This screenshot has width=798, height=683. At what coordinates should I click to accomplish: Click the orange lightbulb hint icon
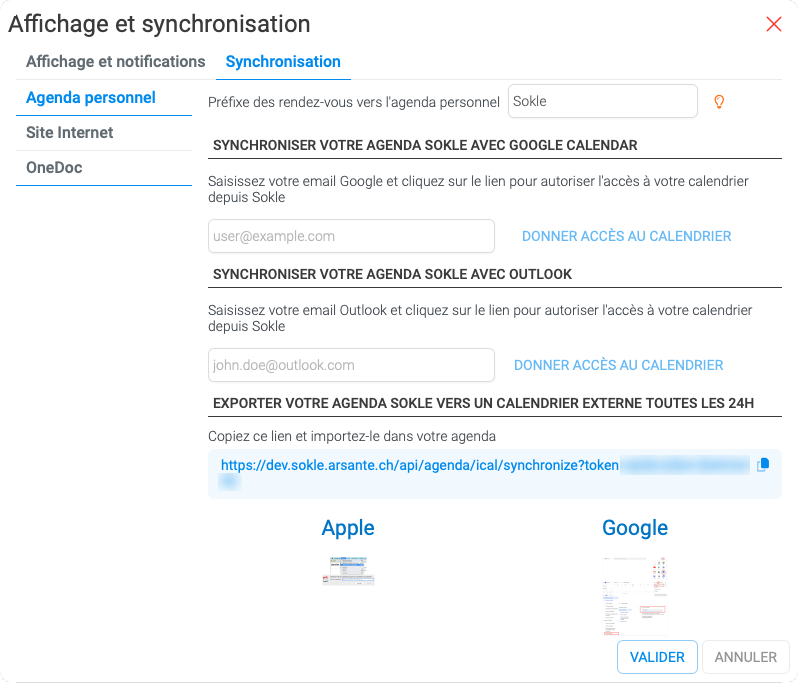point(719,102)
